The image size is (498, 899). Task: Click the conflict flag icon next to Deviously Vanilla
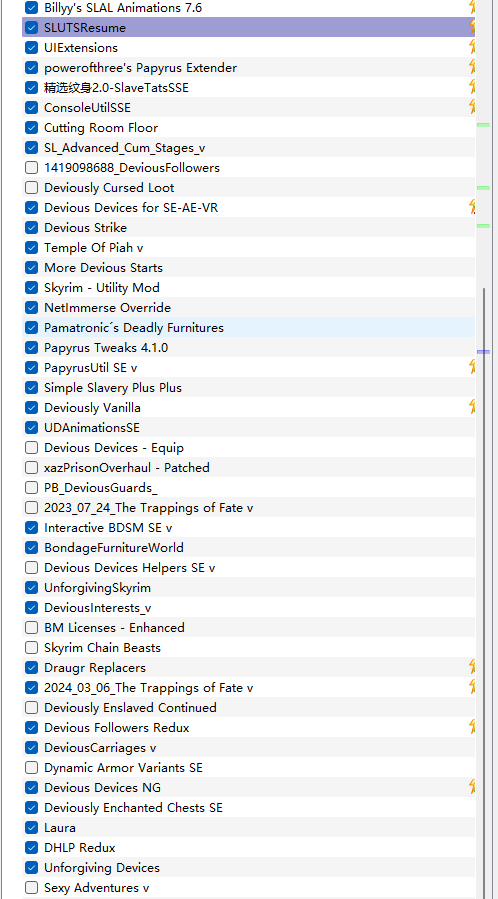472,408
